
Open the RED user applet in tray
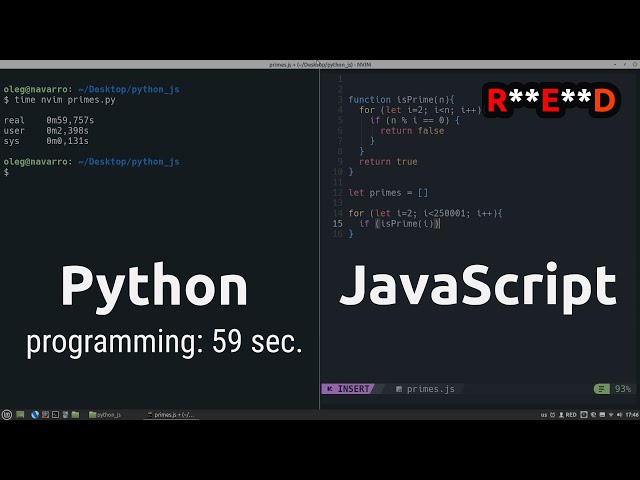click(568, 415)
